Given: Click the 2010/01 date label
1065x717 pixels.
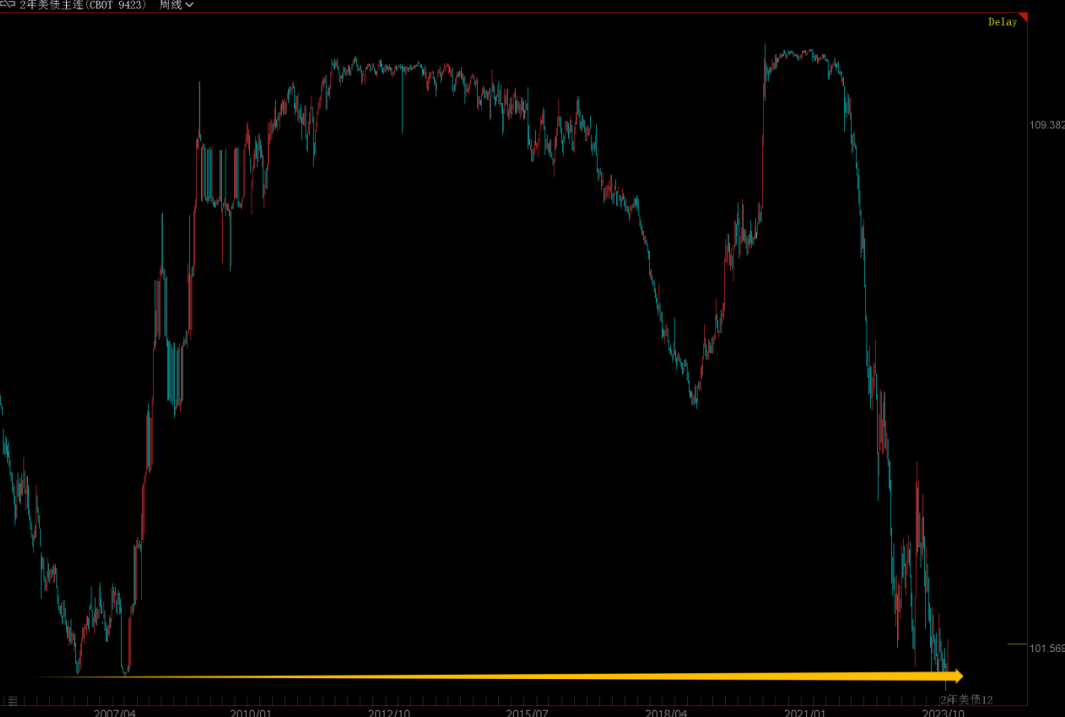Looking at the screenshot, I should [251, 713].
